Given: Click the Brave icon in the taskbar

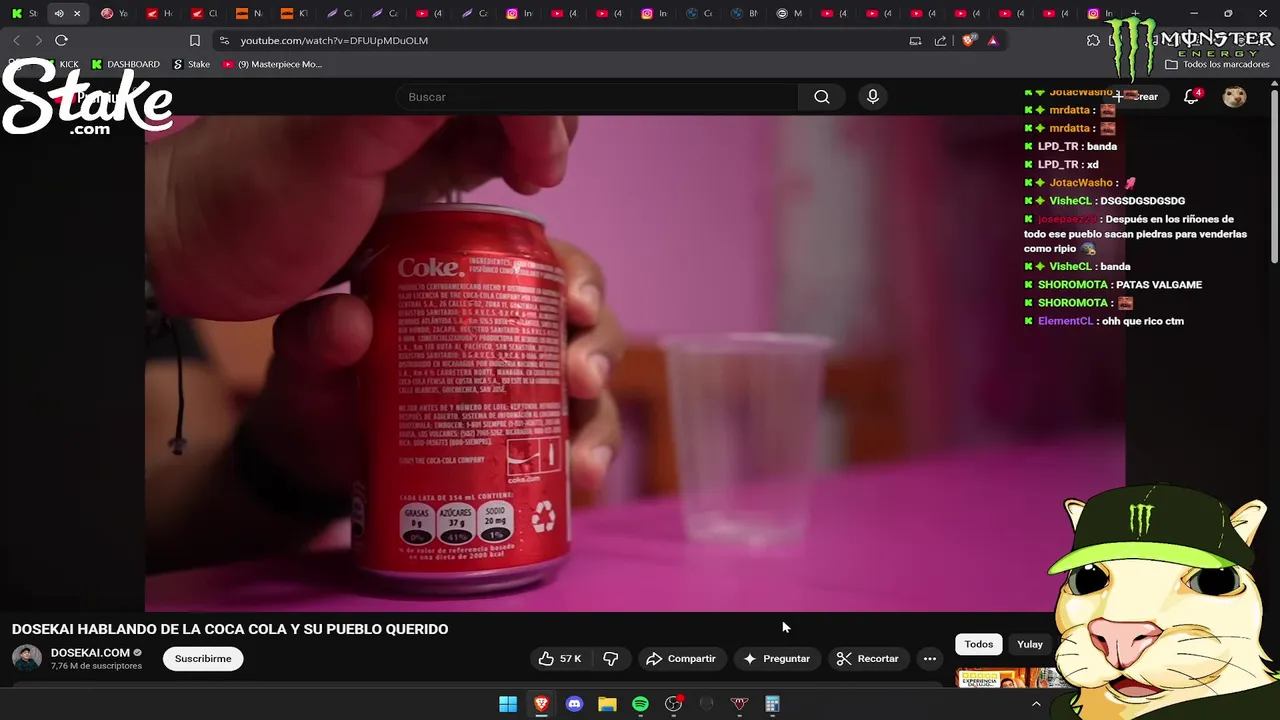Looking at the screenshot, I should (x=541, y=704).
